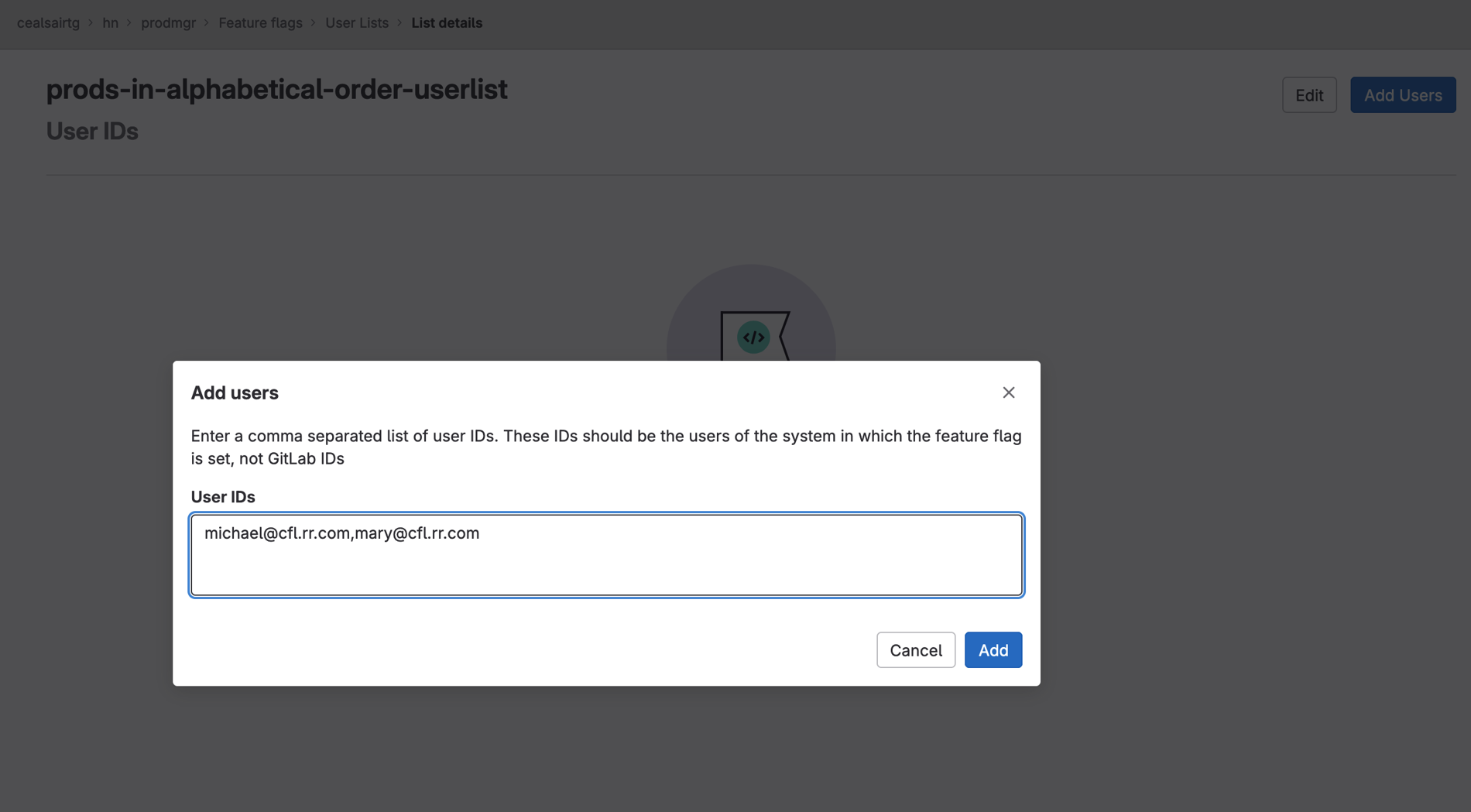Open the hn breadcrumb link
This screenshot has width=1471, height=812.
[x=111, y=22]
